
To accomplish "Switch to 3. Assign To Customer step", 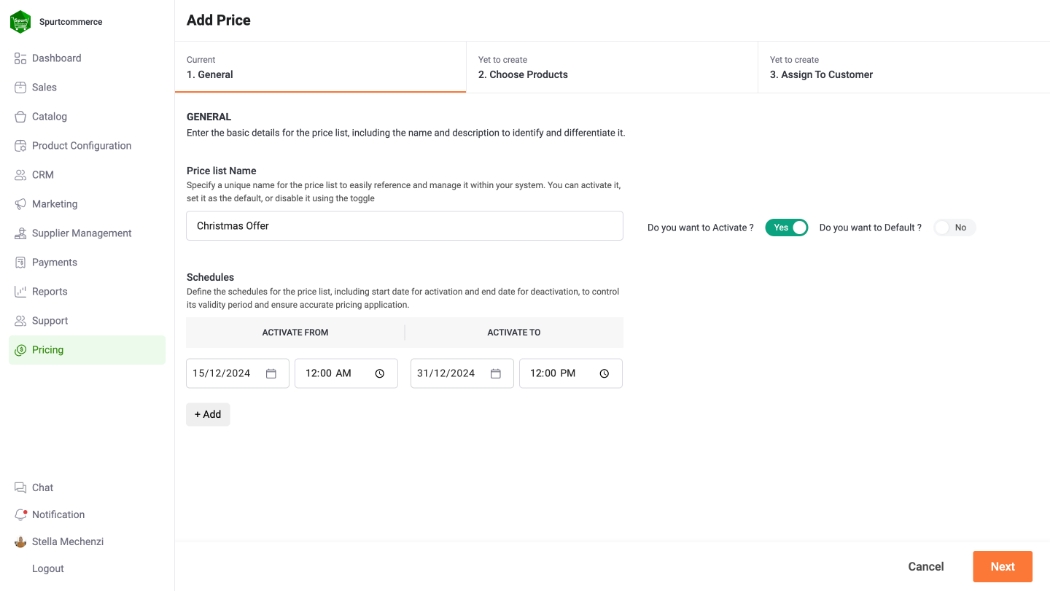I will [904, 67].
